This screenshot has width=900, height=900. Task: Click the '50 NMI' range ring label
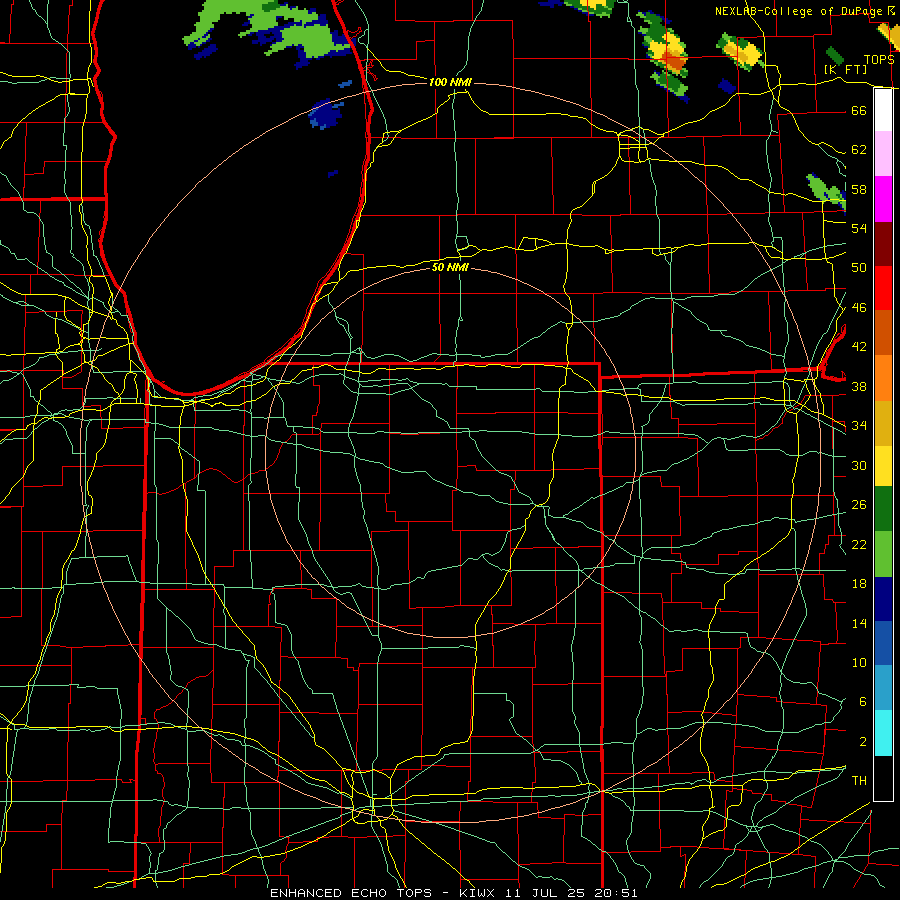tap(450, 267)
